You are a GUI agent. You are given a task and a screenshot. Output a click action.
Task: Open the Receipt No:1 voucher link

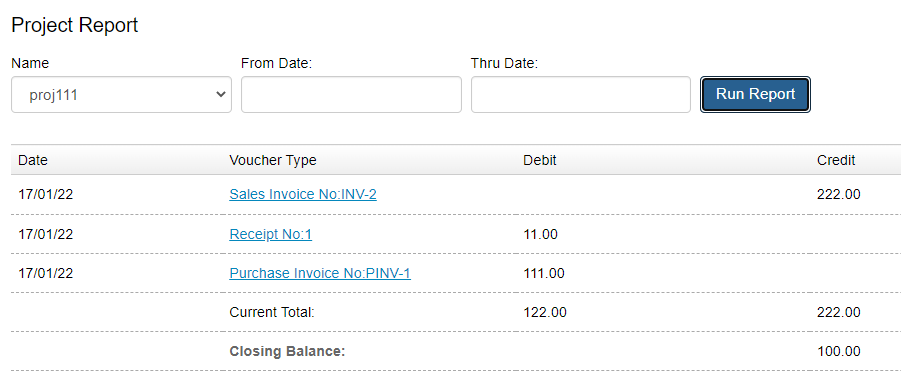coord(271,234)
